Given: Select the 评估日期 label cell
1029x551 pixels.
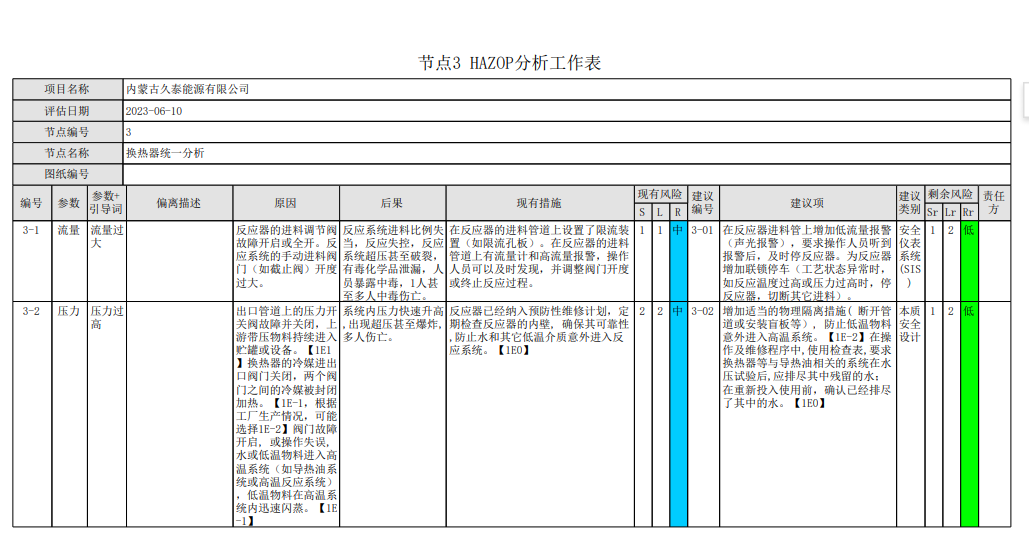Looking at the screenshot, I should 68,111.
